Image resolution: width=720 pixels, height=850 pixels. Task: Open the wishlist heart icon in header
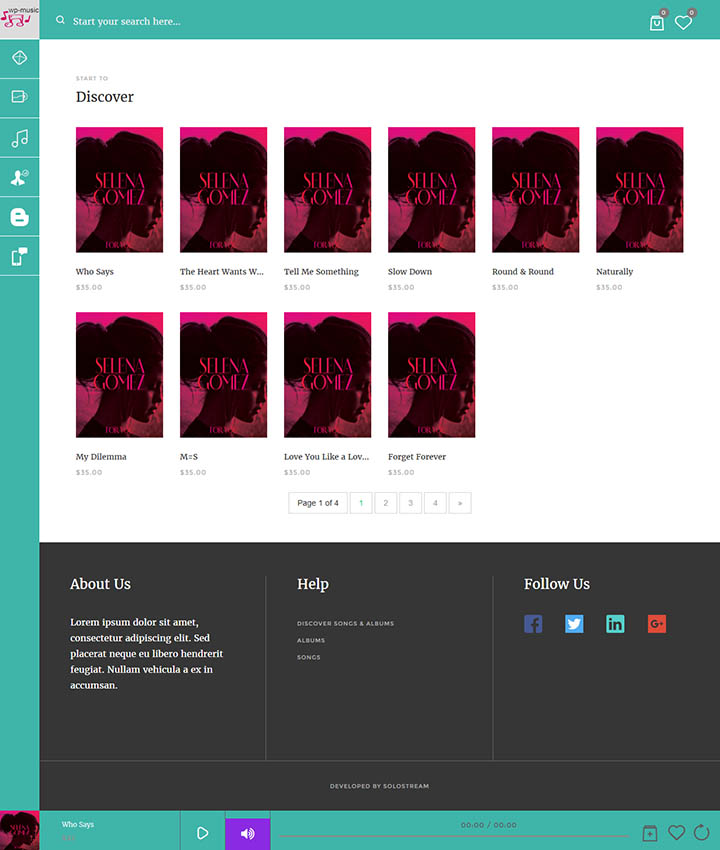[x=683, y=22]
